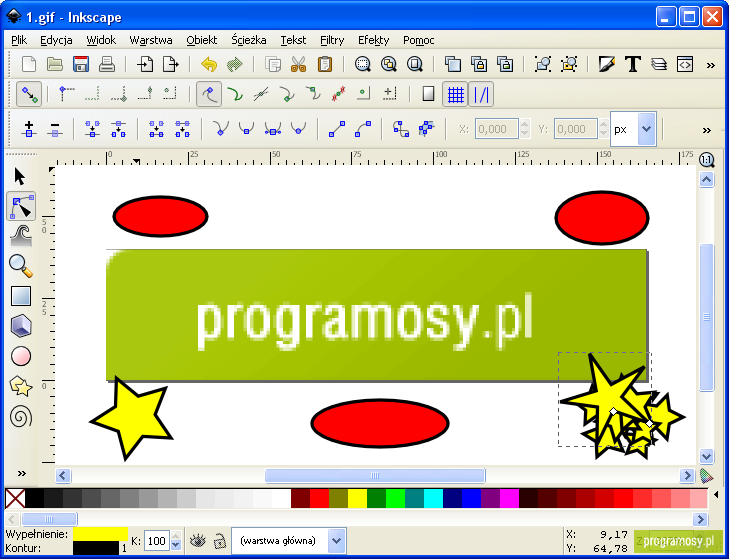This screenshot has height=559, width=729.
Task: Pick the cyan palette swatch
Action: 433,499
